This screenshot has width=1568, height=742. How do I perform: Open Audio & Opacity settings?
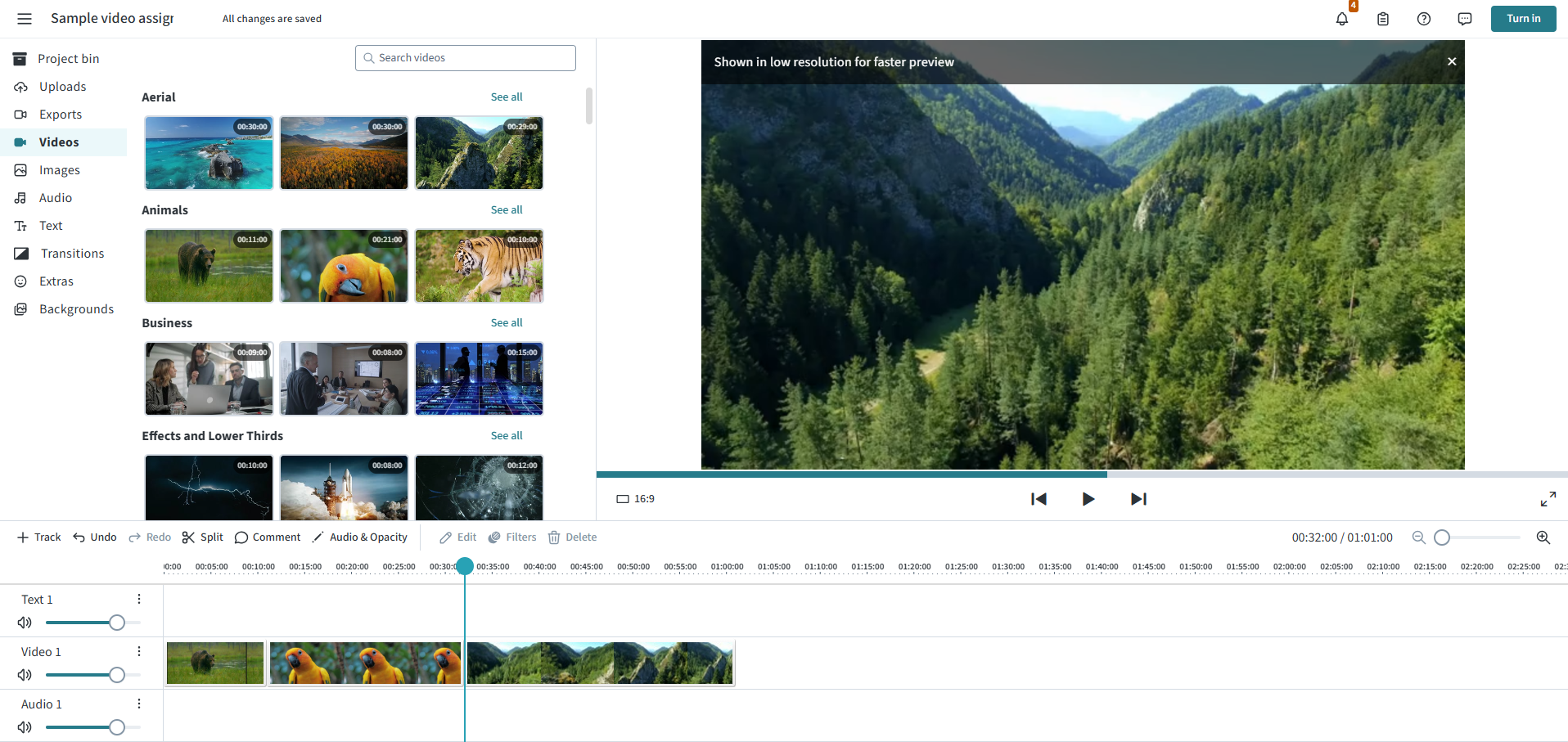360,537
